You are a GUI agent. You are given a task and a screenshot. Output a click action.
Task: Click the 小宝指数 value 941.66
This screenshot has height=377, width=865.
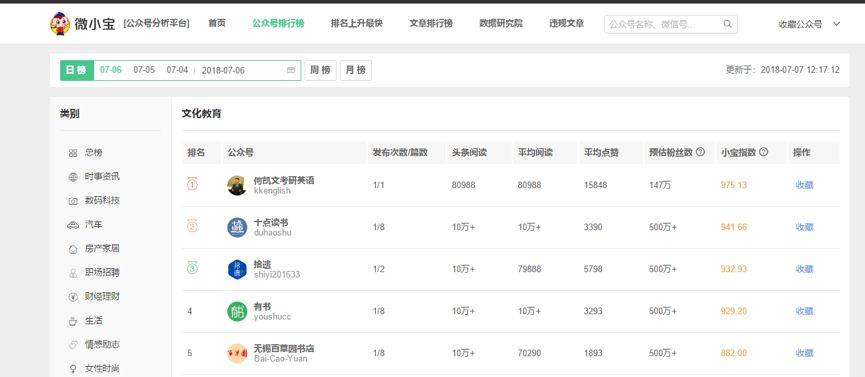pos(734,227)
